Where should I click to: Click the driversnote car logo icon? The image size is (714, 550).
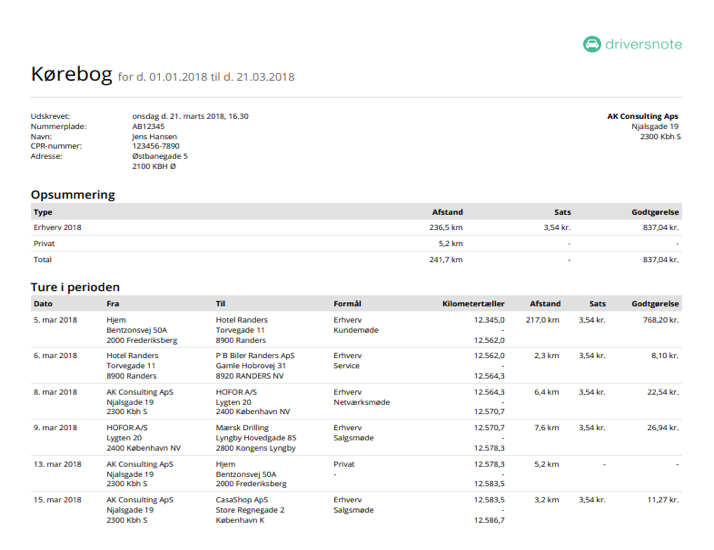tap(592, 44)
